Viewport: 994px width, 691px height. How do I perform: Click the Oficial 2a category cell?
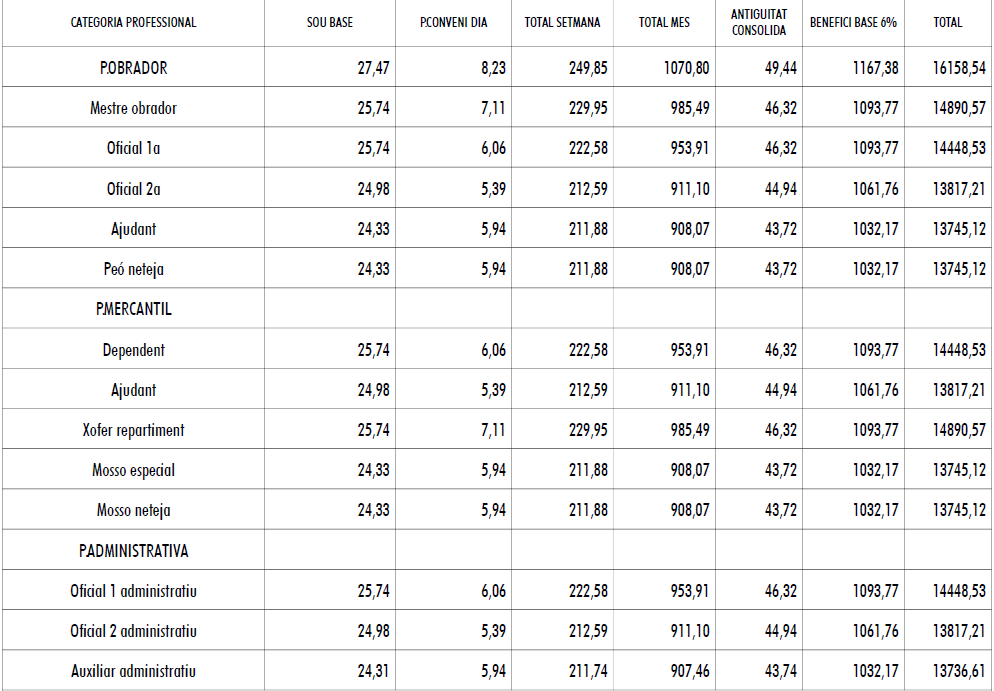click(133, 189)
